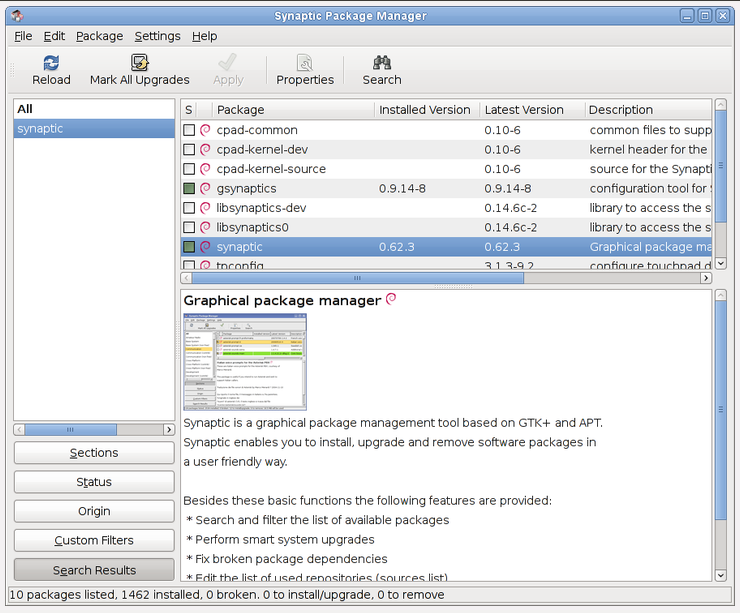The width and height of the screenshot is (740, 613).
Task: Click the Custom Filters button
Action: pyautogui.click(x=94, y=540)
